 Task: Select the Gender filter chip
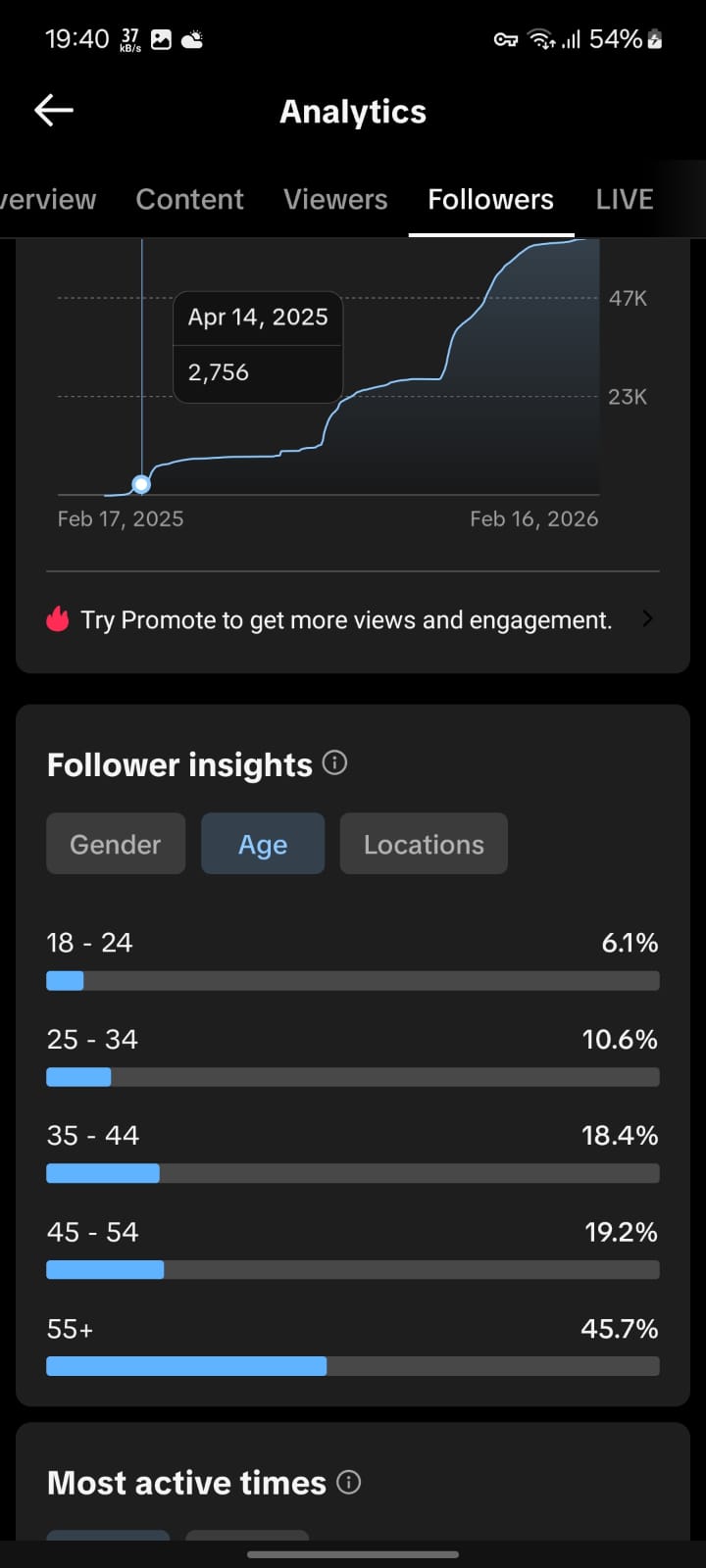116,844
